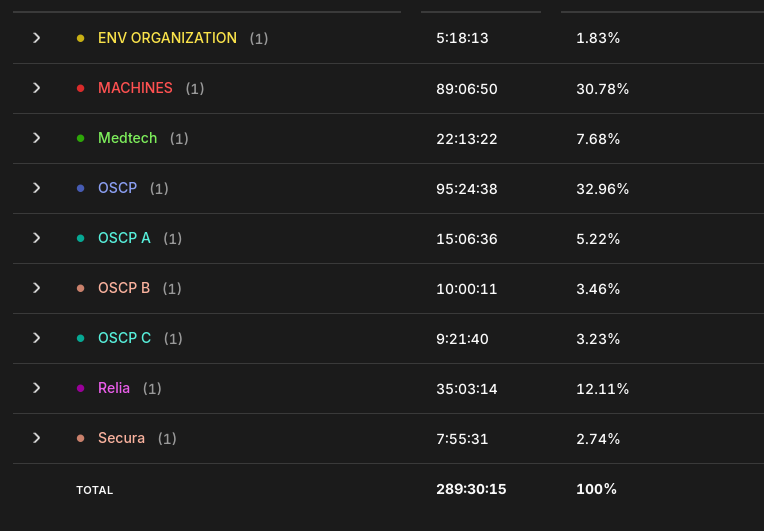Image resolution: width=764 pixels, height=531 pixels.
Task: Select duration 89:06:50
Action: 466,89
